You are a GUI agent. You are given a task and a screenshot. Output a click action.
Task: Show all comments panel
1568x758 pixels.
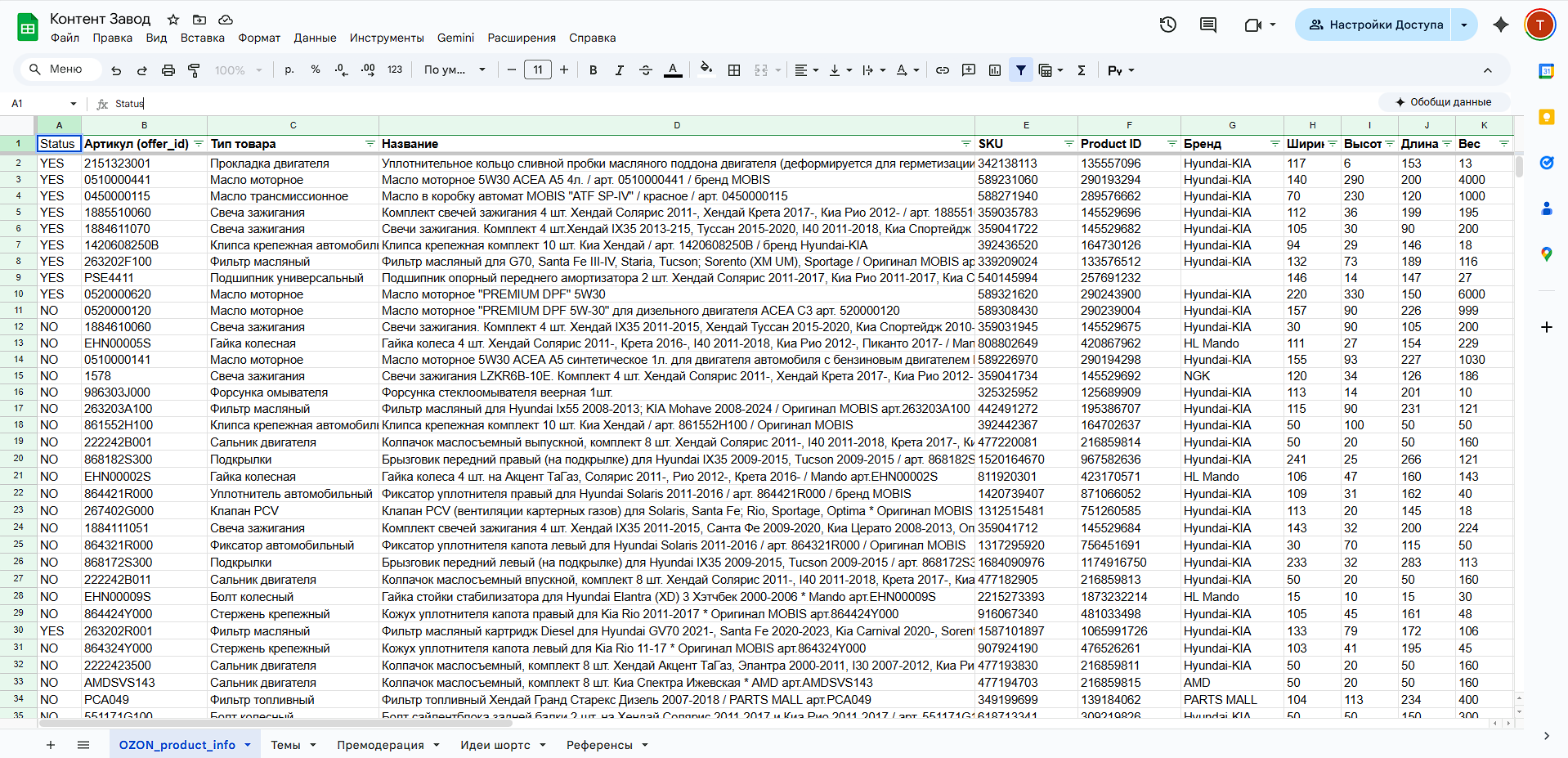click(1208, 25)
